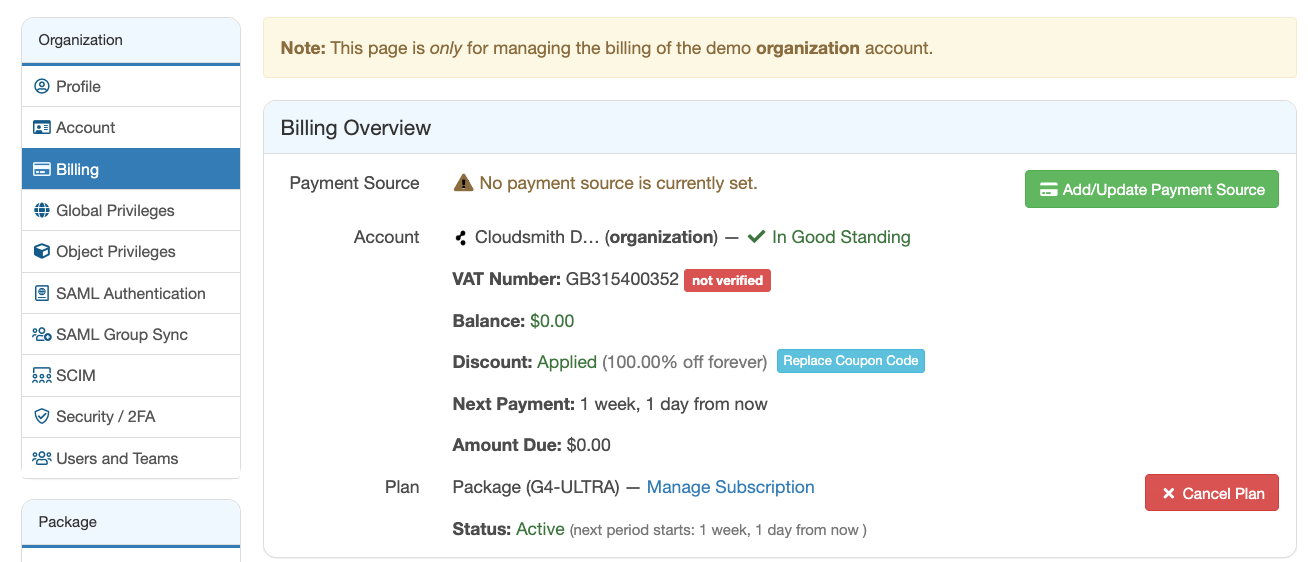Screen dimensions: 1308x562
Task: Click the Account ID card icon
Action: pos(42,128)
